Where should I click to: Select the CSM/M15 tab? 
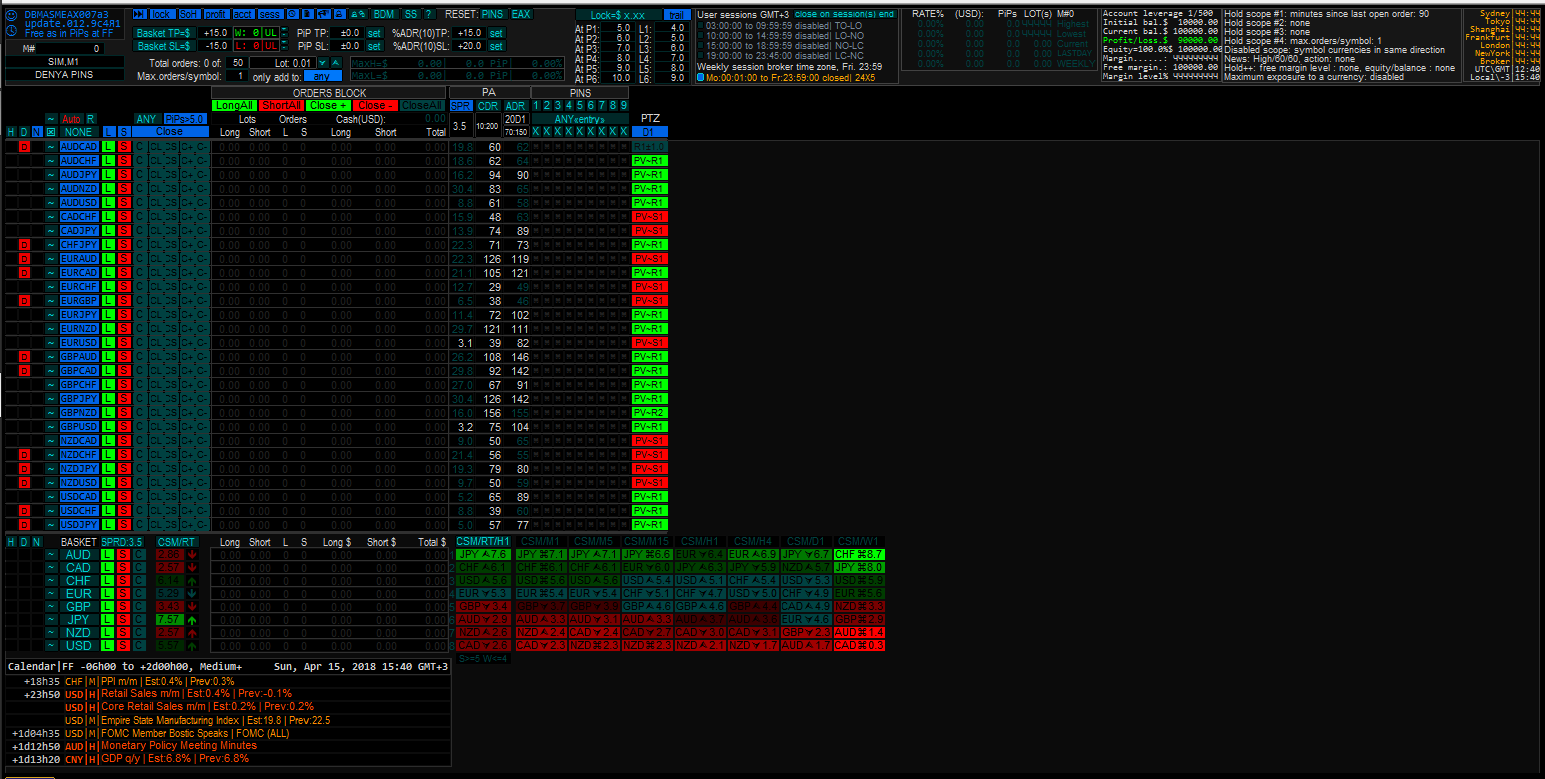click(x=647, y=541)
